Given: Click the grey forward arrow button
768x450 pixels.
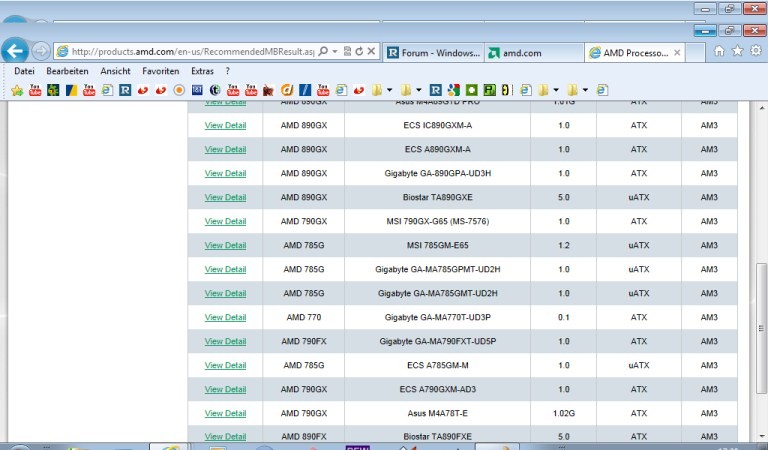Looking at the screenshot, I should 41,51.
